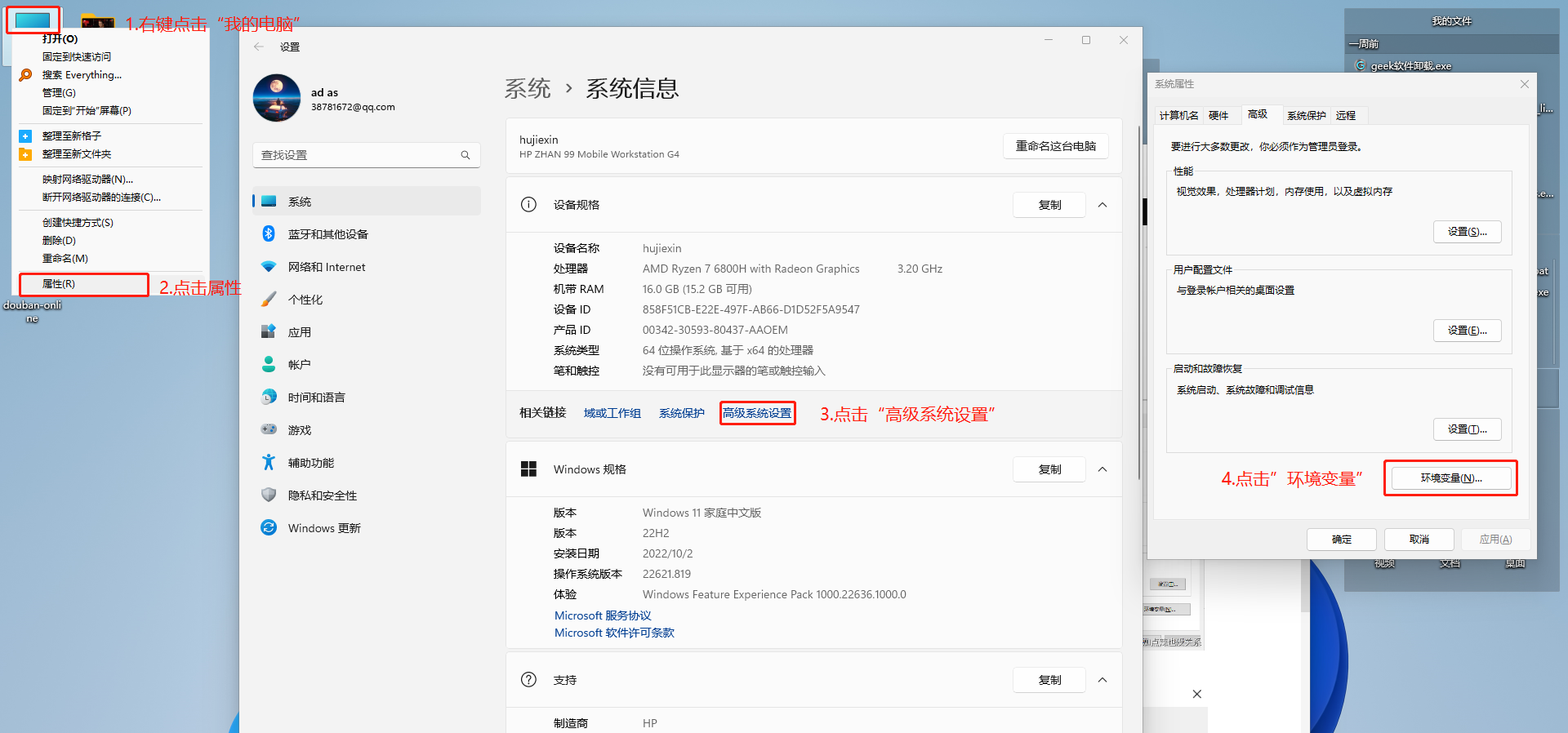Click 用户配置文件 设置(E) button
Screen dimensions: 1568x733
[1467, 331]
